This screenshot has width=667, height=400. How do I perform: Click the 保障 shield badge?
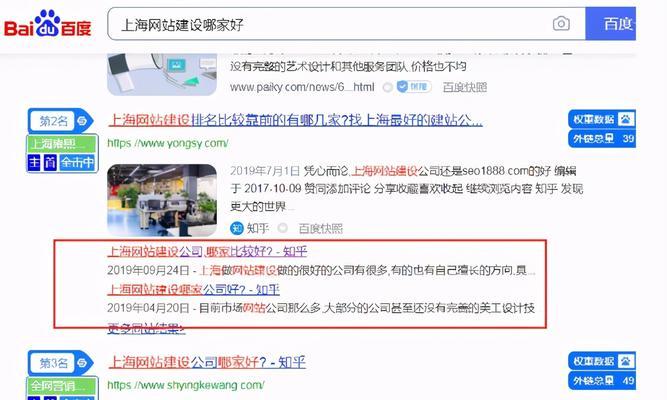point(413,87)
